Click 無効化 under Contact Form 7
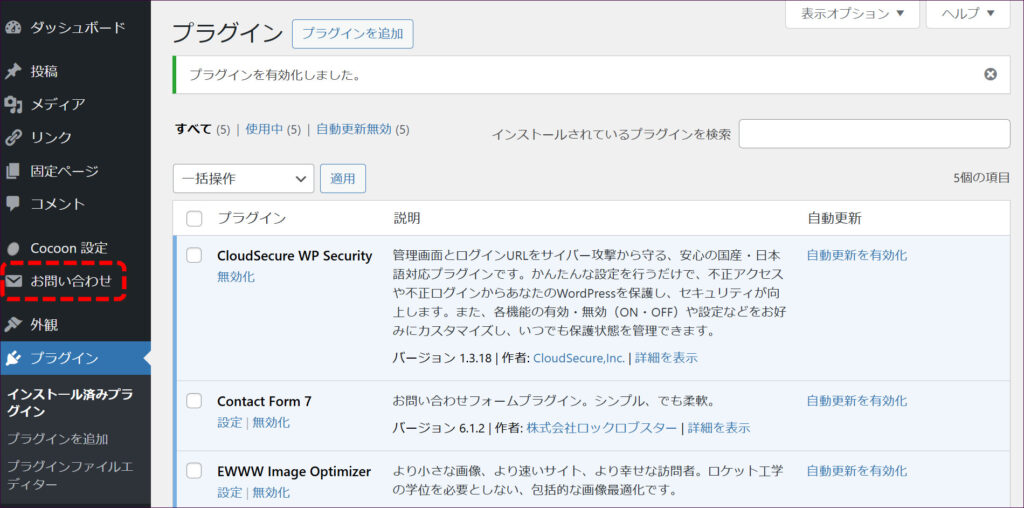The height and width of the screenshot is (508, 1024). pos(270,422)
